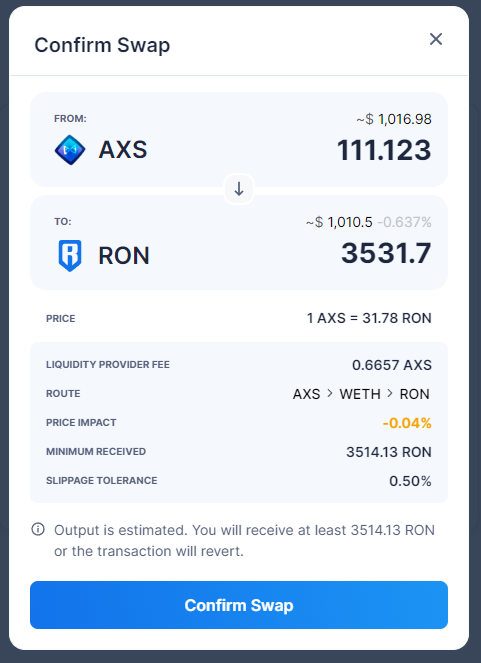Click the TO: label
The width and height of the screenshot is (481, 663).
tap(63, 222)
